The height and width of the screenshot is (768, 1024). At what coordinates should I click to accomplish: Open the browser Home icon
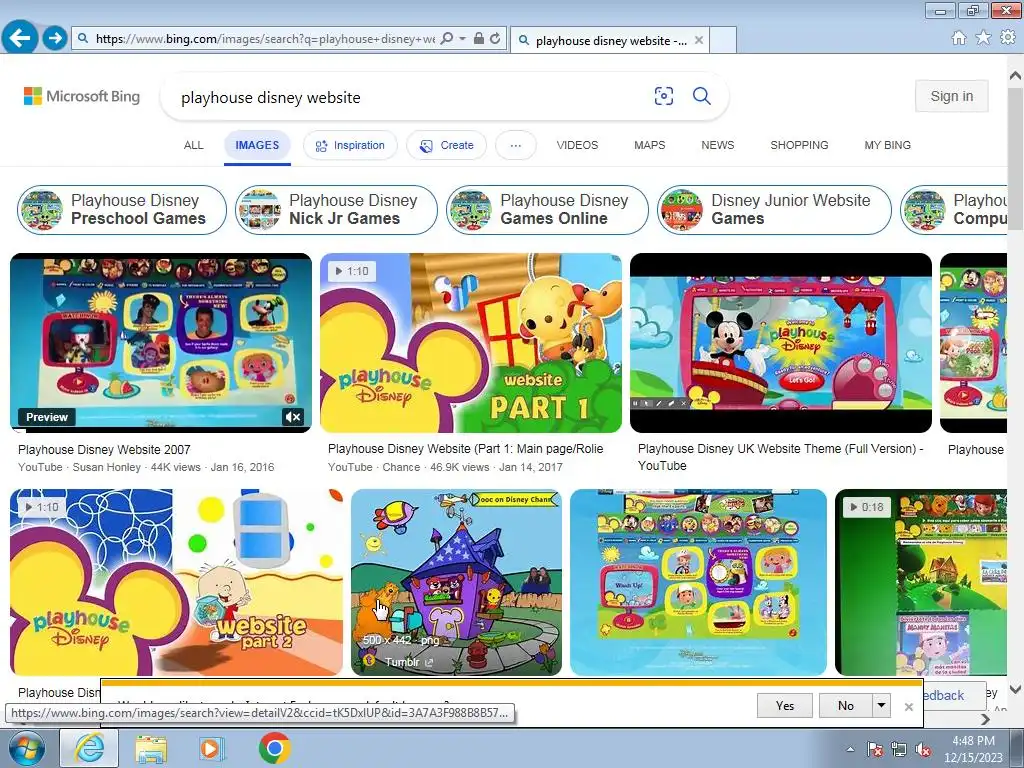pos(959,38)
